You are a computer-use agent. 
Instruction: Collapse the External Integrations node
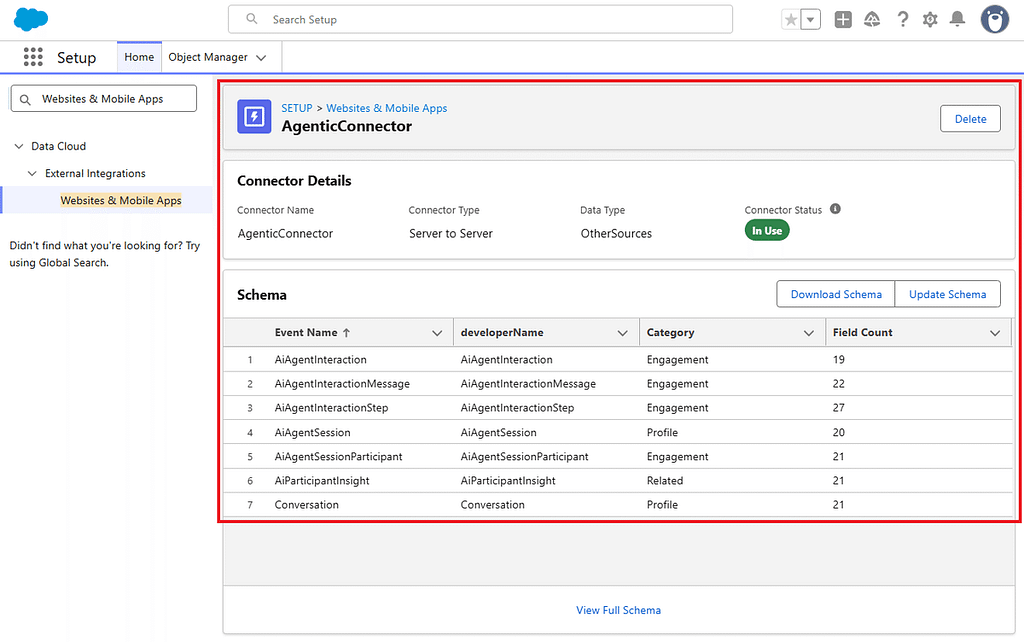tap(32, 174)
